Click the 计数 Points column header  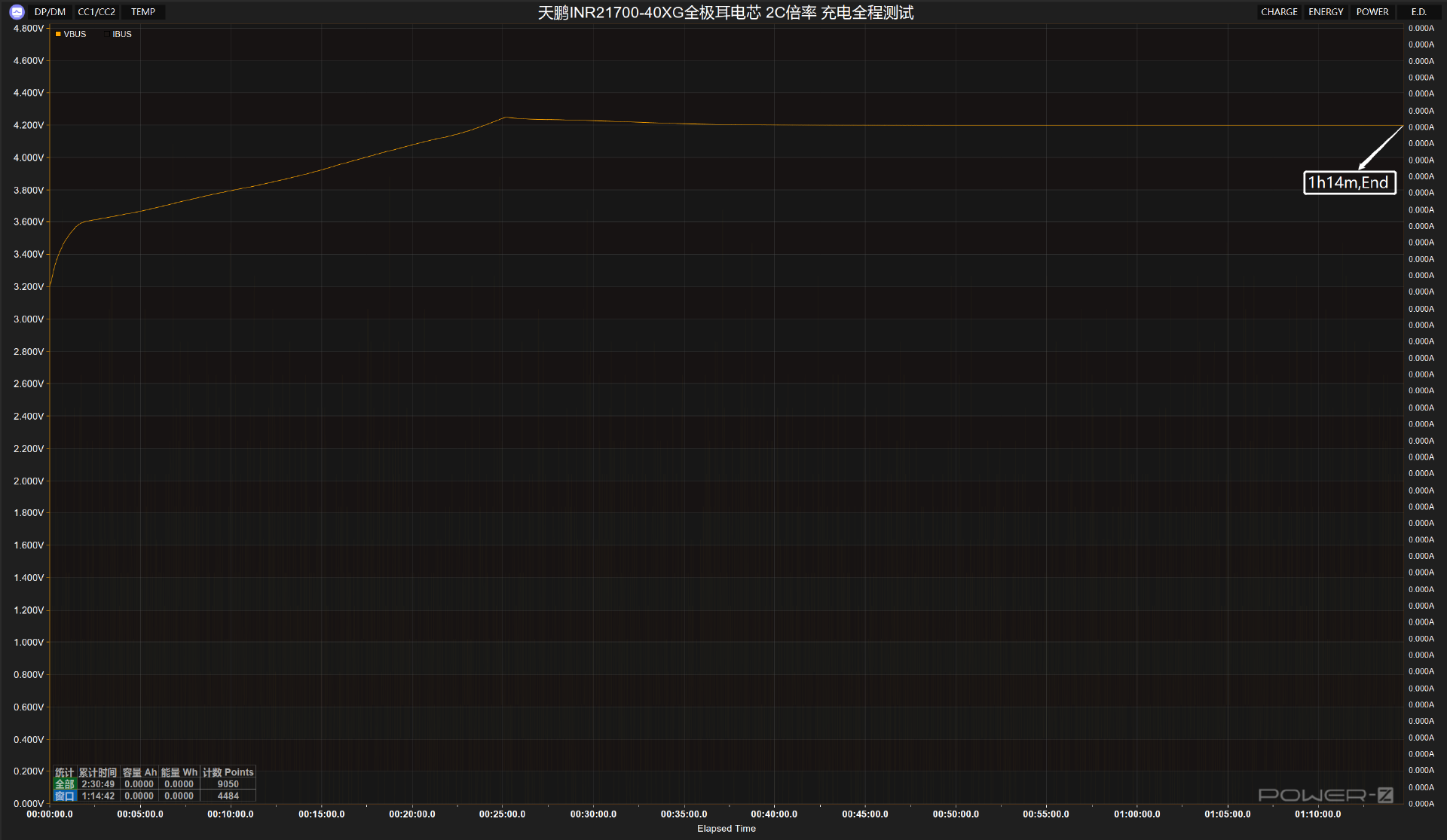(x=228, y=772)
